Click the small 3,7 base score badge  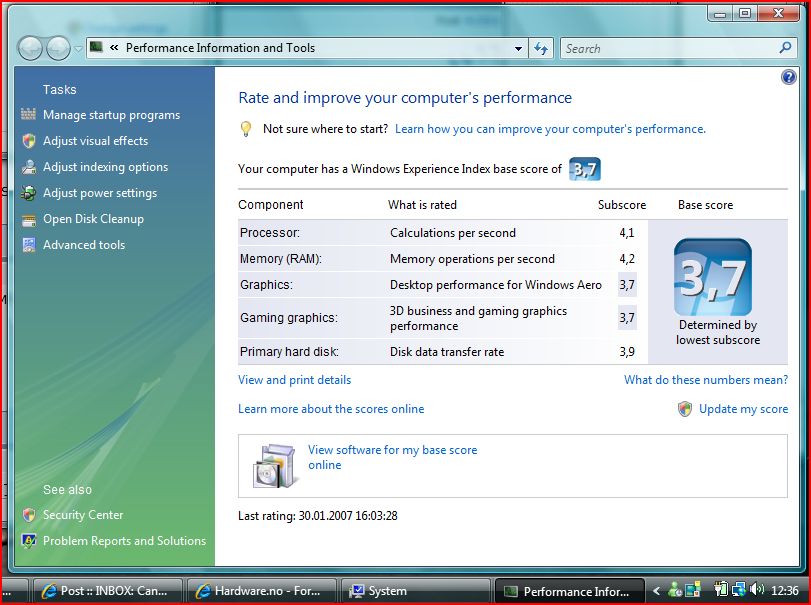[585, 169]
